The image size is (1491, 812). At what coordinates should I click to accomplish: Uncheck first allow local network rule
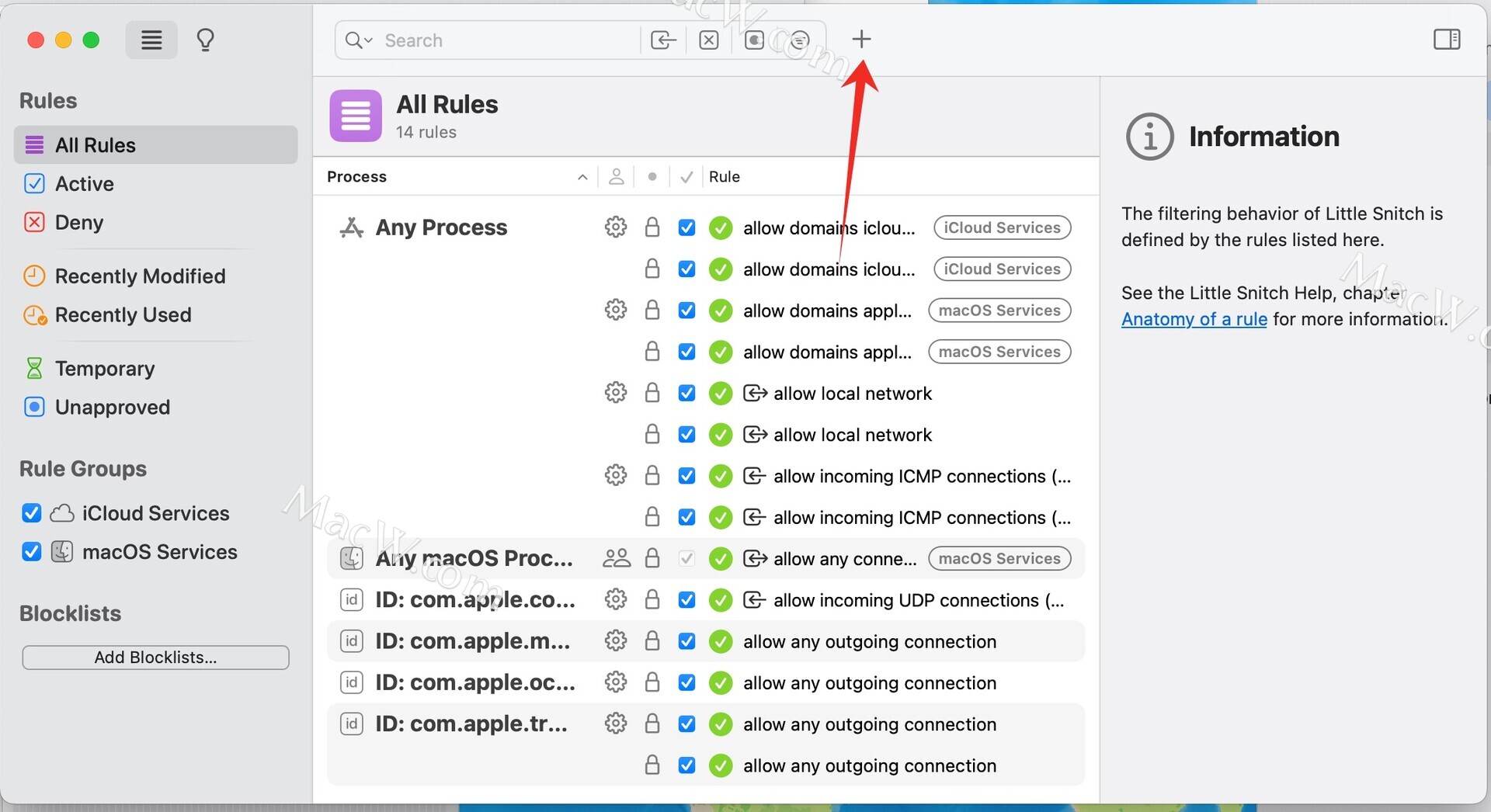click(686, 393)
